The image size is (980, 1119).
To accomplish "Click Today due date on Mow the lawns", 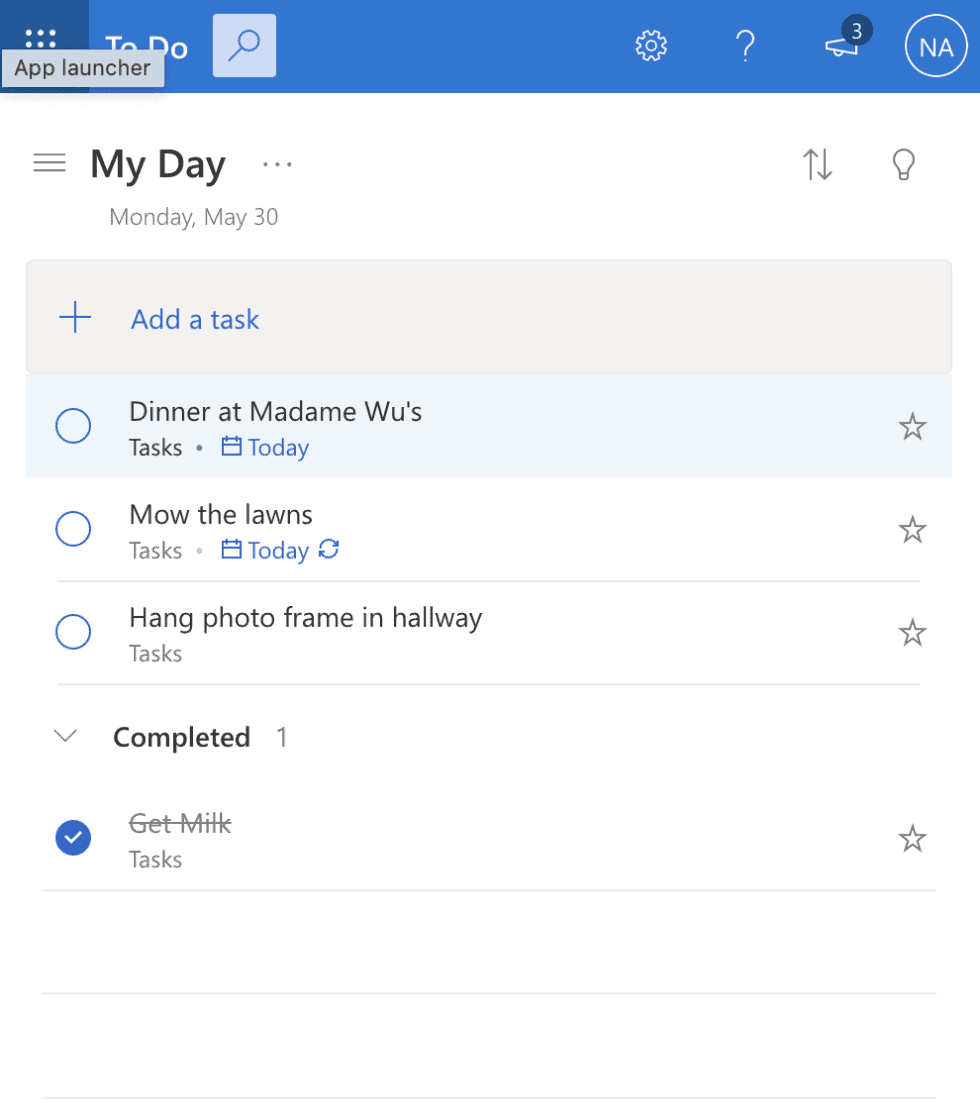I will (x=278, y=551).
